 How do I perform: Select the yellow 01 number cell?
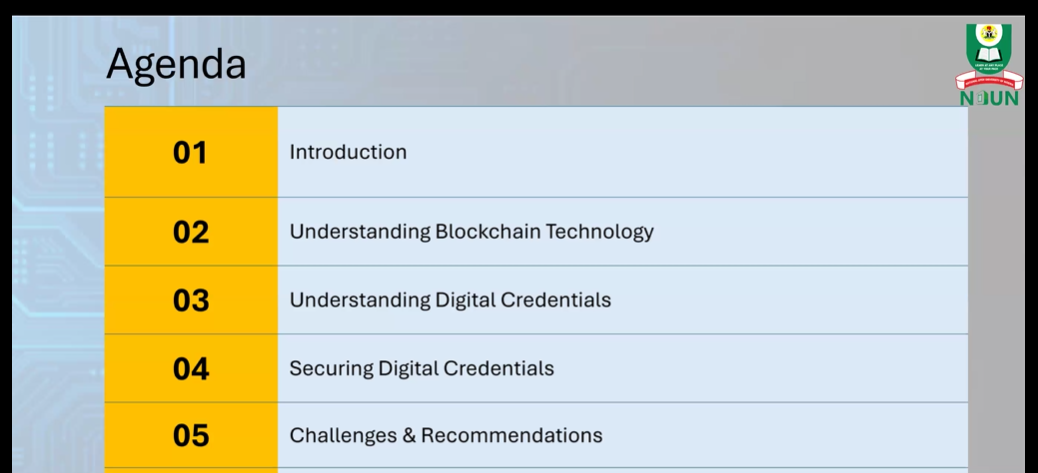[x=191, y=152]
